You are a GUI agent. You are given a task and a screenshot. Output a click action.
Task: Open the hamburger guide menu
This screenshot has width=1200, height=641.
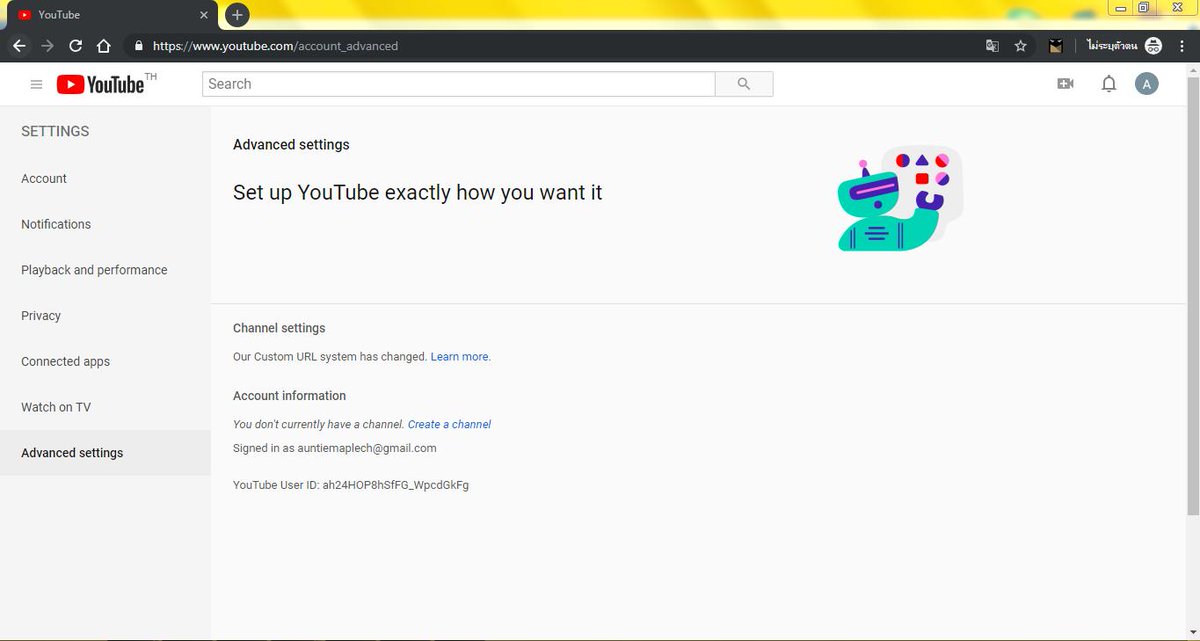pyautogui.click(x=36, y=85)
